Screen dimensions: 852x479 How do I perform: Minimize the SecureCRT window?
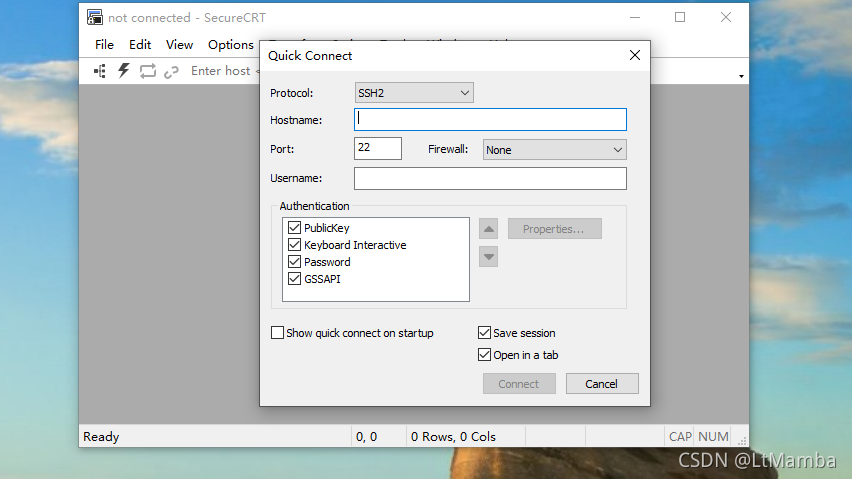pyautogui.click(x=635, y=17)
